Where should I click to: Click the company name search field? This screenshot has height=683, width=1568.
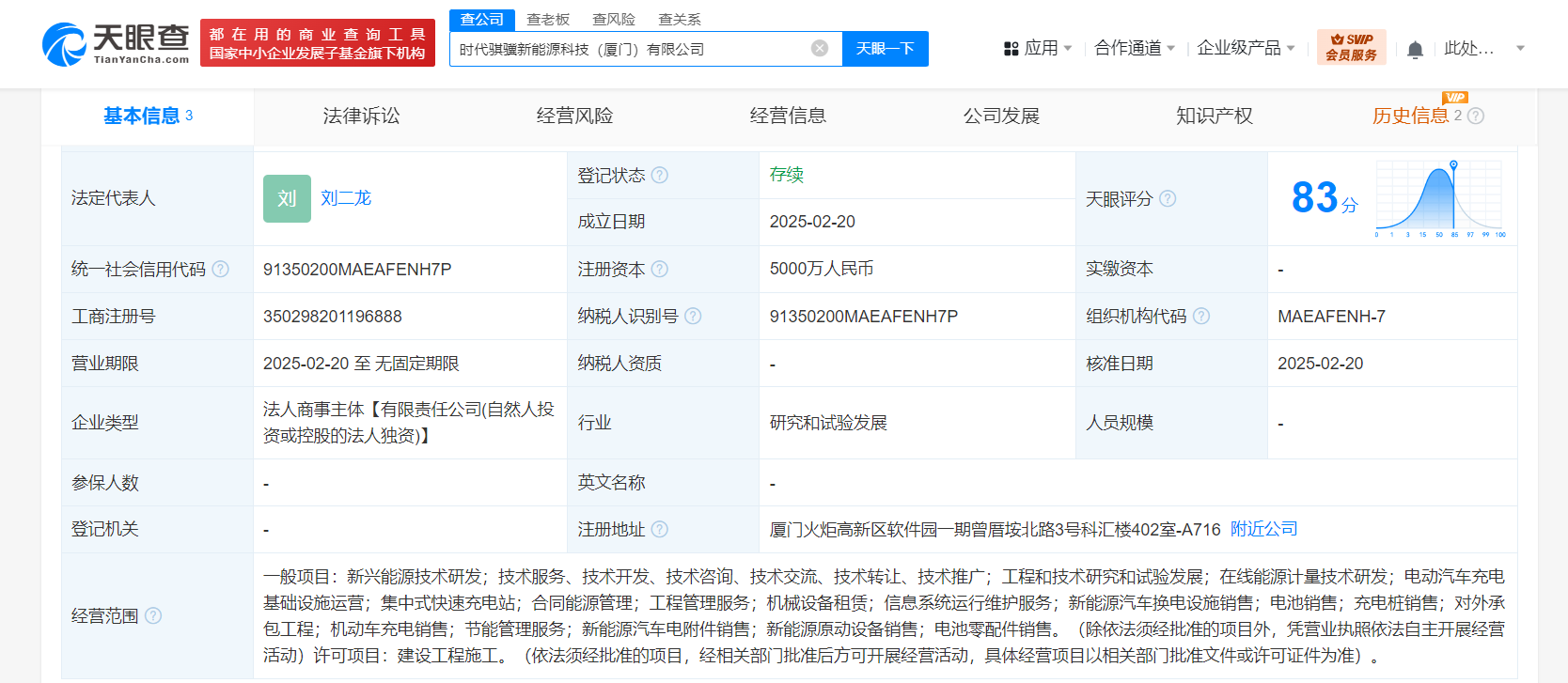pos(630,49)
